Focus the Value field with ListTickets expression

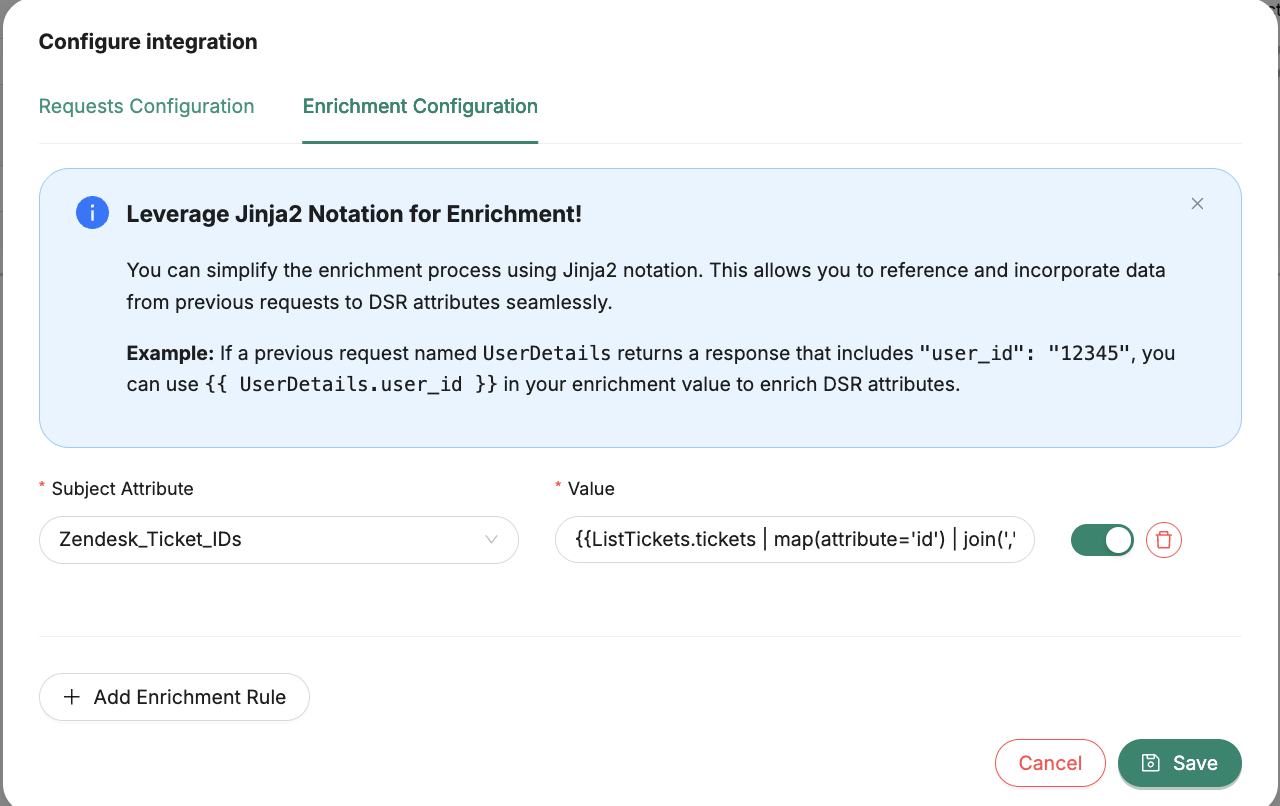[794, 540]
